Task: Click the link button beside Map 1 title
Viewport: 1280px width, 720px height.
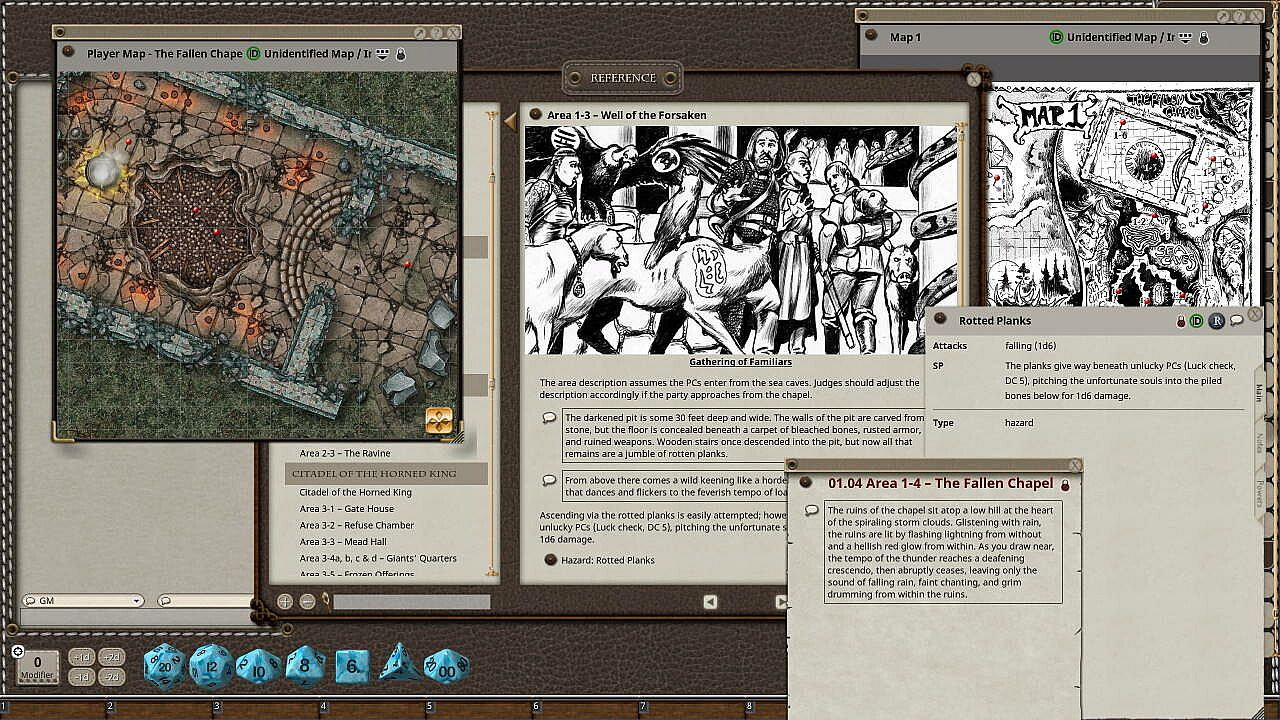Action: [872, 37]
